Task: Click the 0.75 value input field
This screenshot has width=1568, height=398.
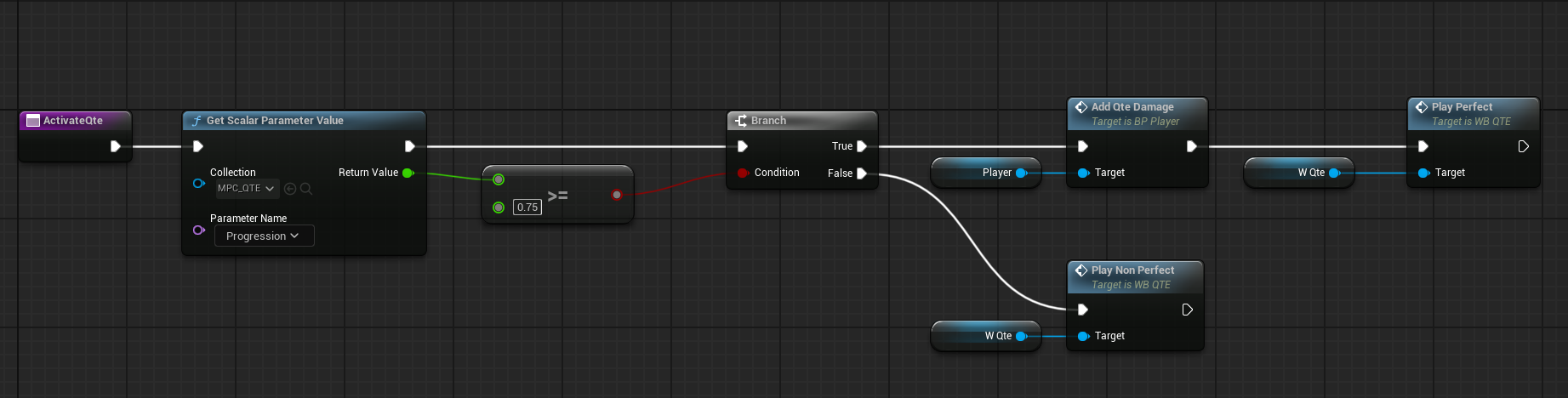Action: point(527,208)
